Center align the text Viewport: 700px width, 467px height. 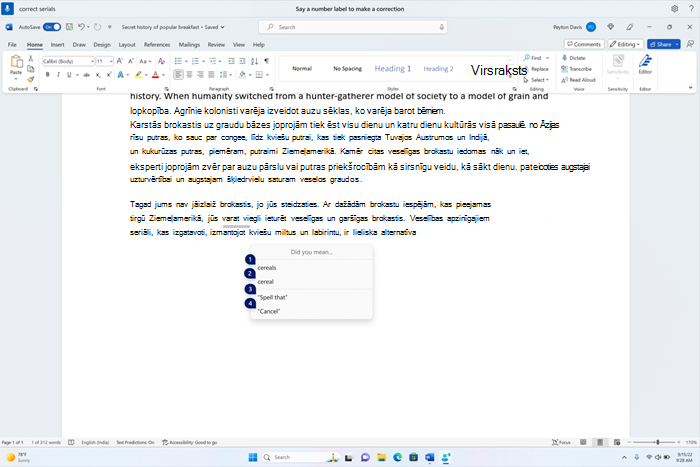point(189,75)
